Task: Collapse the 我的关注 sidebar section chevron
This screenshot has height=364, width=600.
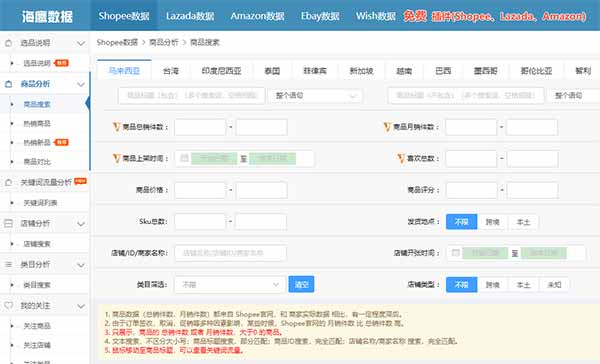Action: pyautogui.click(x=81, y=306)
